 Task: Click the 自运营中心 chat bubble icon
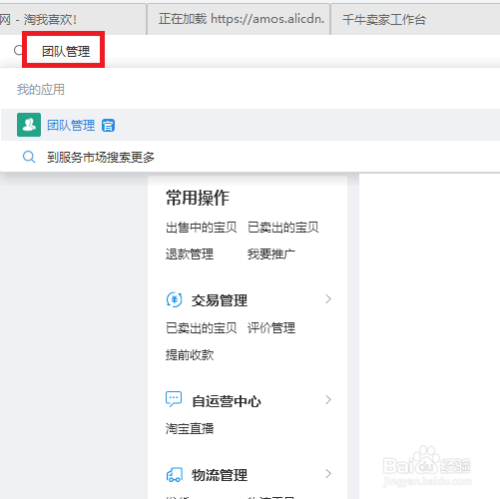pos(174,399)
